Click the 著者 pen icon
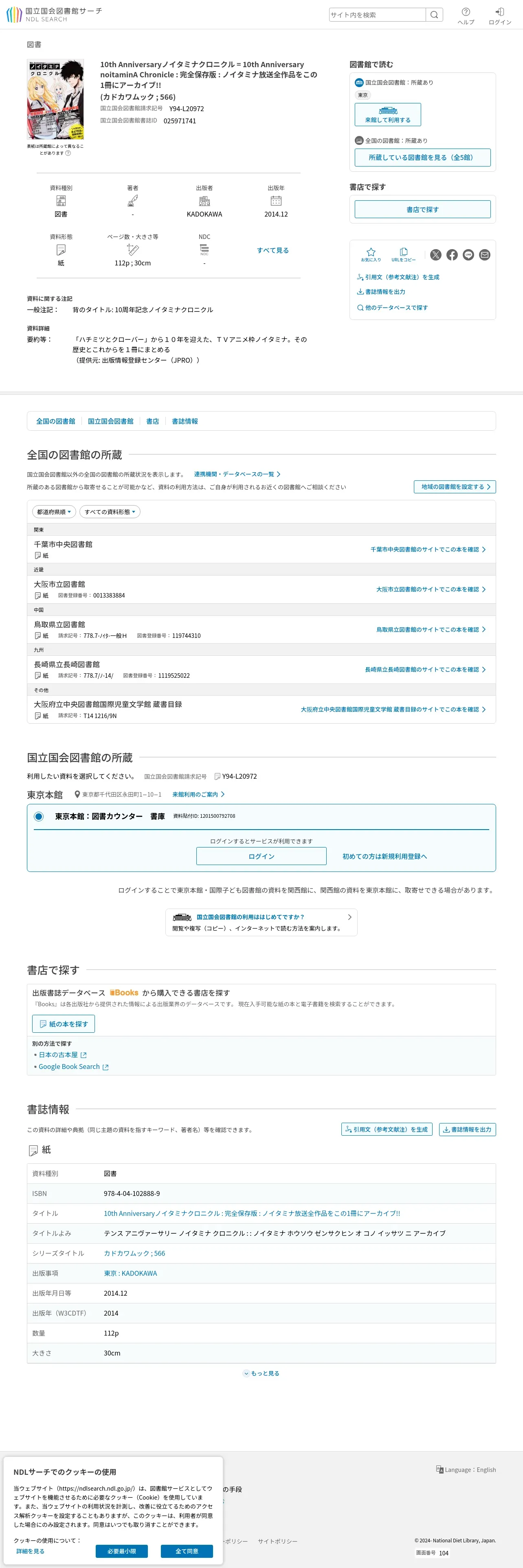 133,201
